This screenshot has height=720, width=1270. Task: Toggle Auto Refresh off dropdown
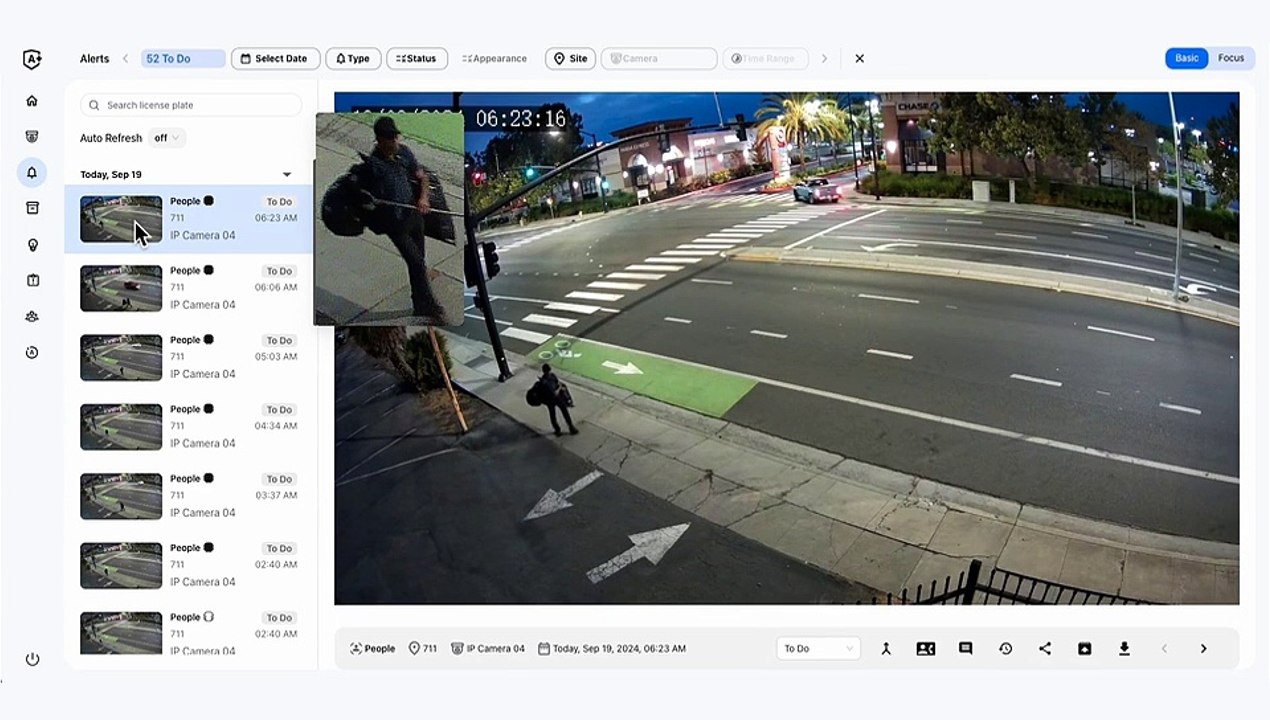pyautogui.click(x=167, y=138)
